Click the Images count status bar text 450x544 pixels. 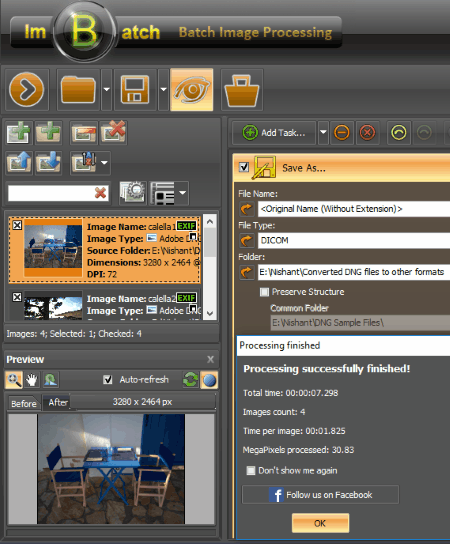pos(74,334)
